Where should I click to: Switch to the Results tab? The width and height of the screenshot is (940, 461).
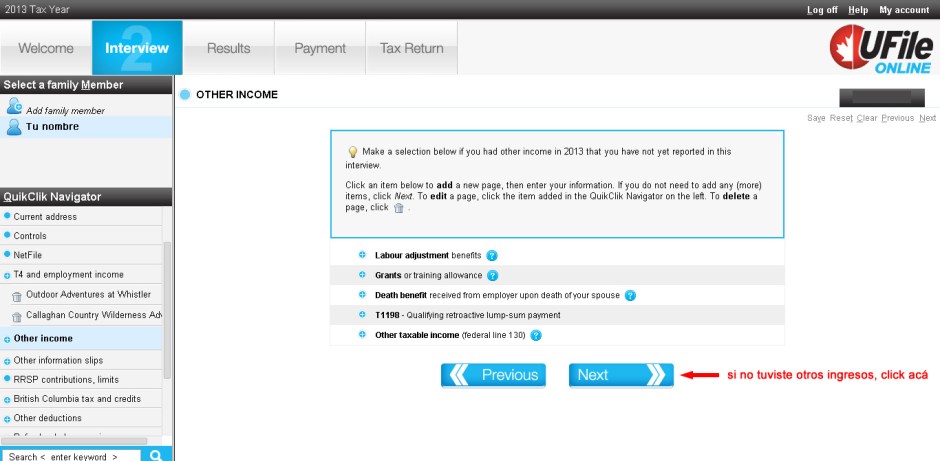pos(228,48)
